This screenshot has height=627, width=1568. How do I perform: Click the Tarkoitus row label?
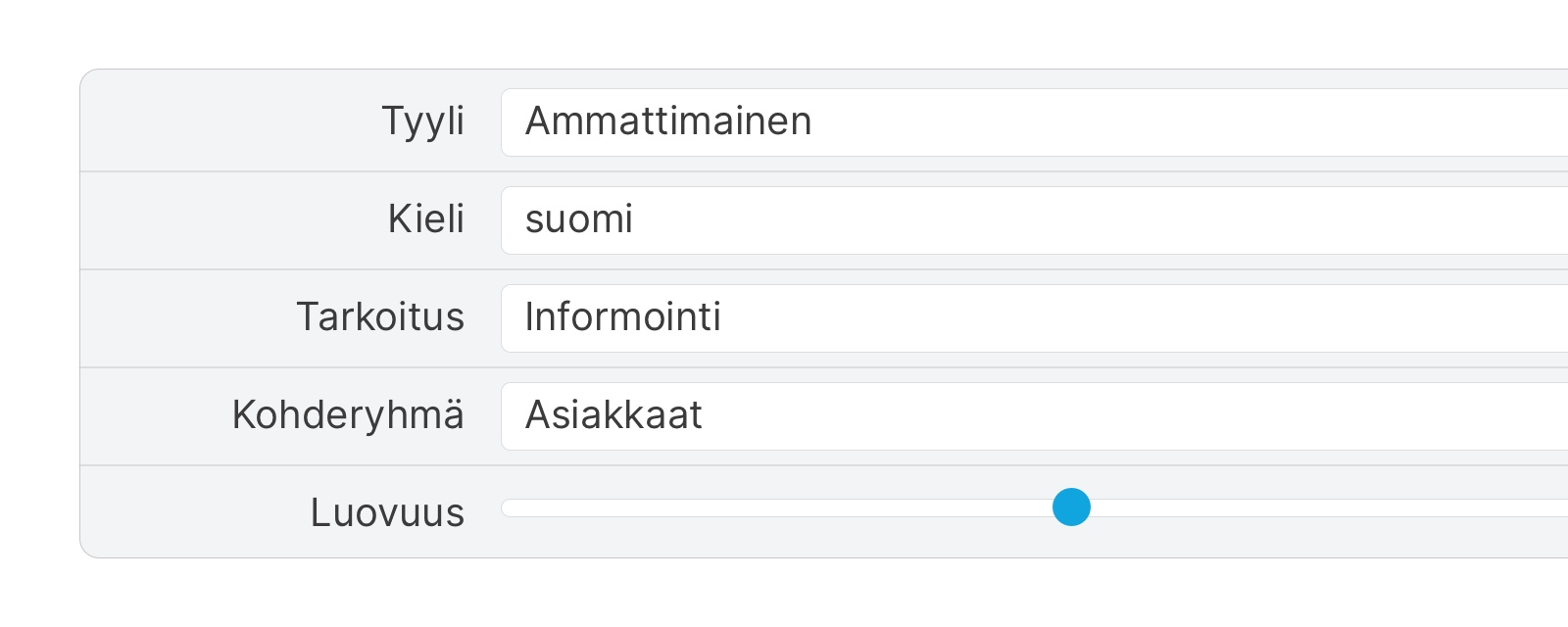(380, 317)
